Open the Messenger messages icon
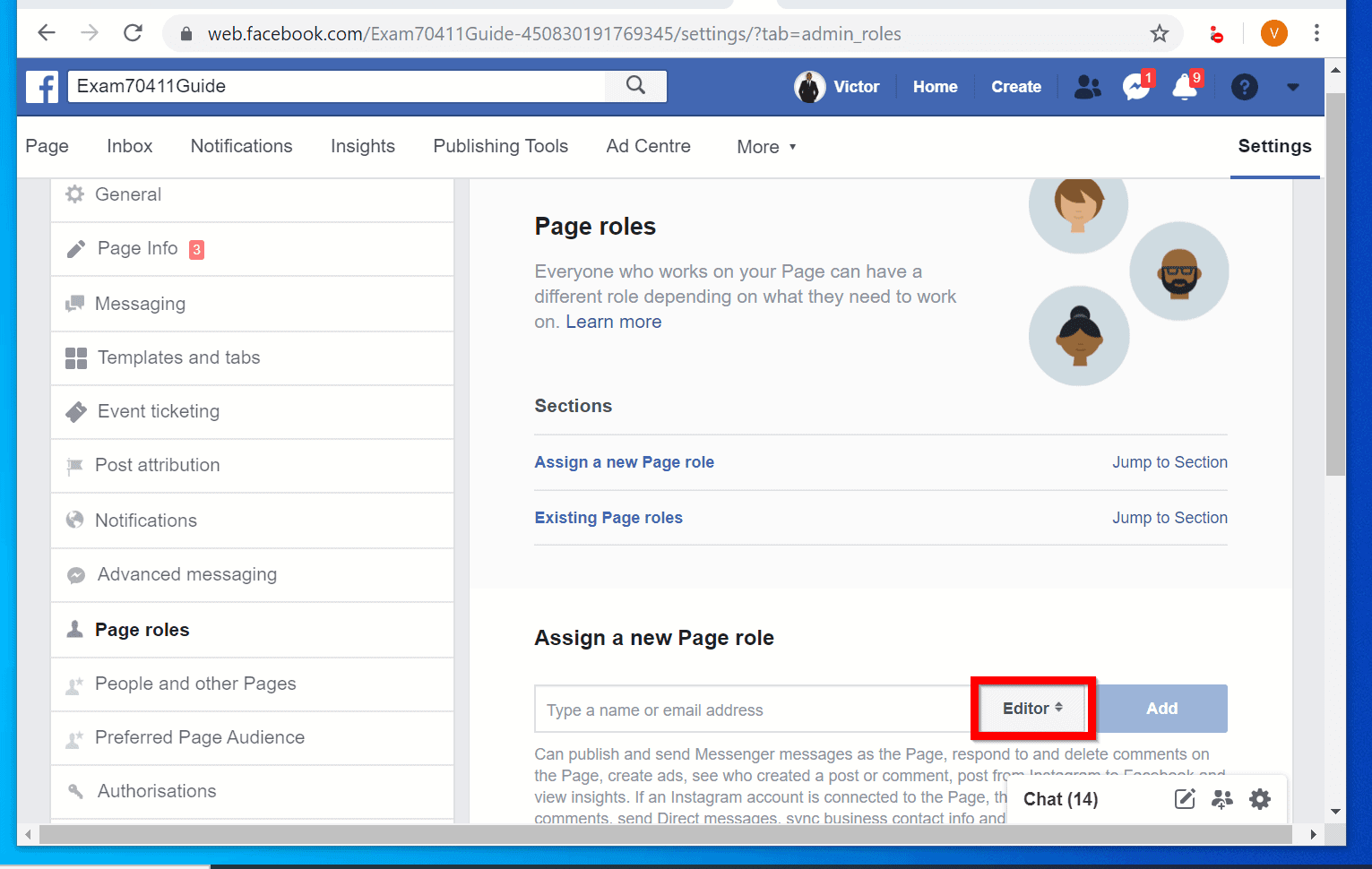Viewport: 1372px width, 869px height. 1136,87
